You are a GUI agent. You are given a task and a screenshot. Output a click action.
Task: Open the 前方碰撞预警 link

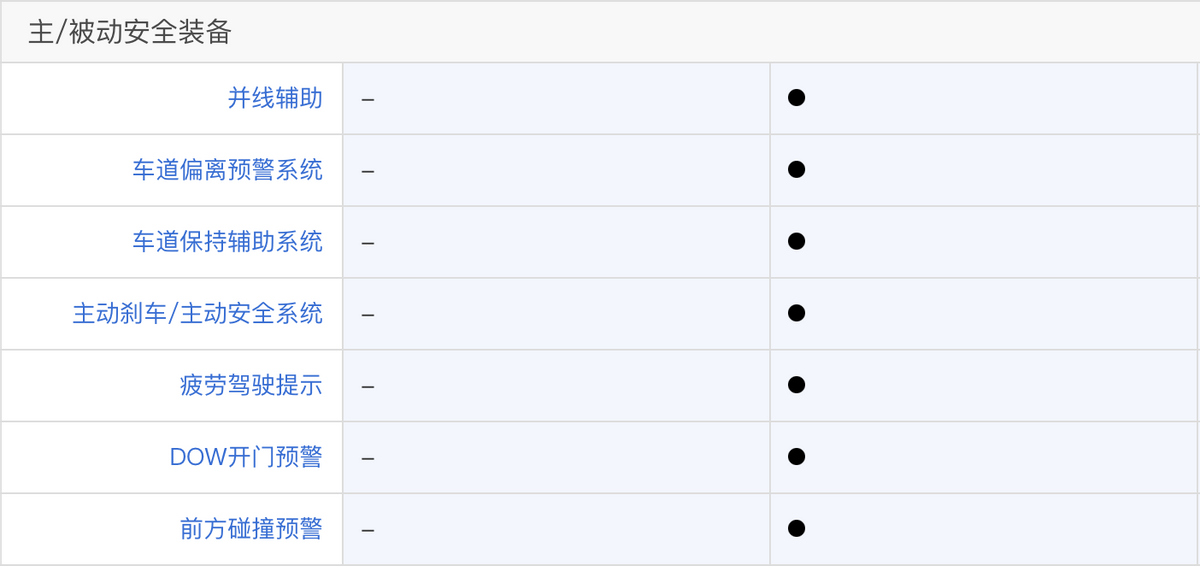pos(252,530)
